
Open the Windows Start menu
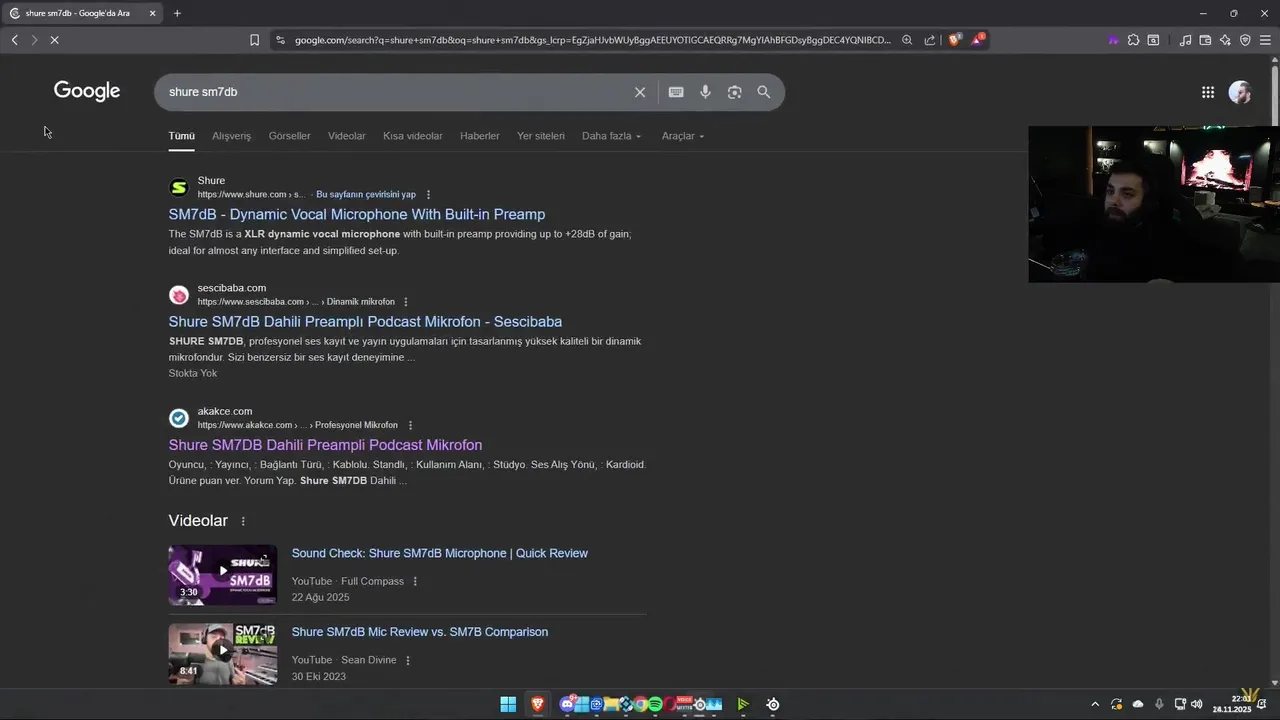[x=508, y=704]
